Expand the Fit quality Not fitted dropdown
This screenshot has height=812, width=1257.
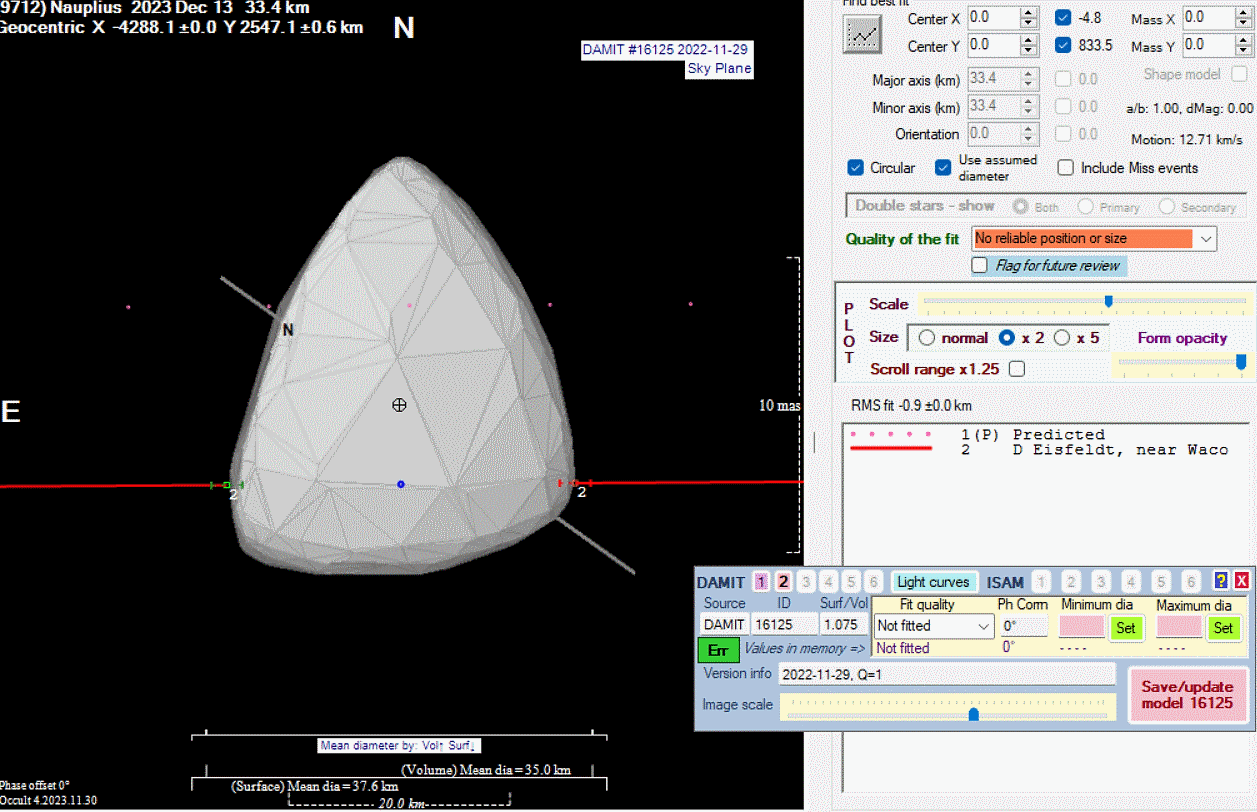pyautogui.click(x=983, y=626)
